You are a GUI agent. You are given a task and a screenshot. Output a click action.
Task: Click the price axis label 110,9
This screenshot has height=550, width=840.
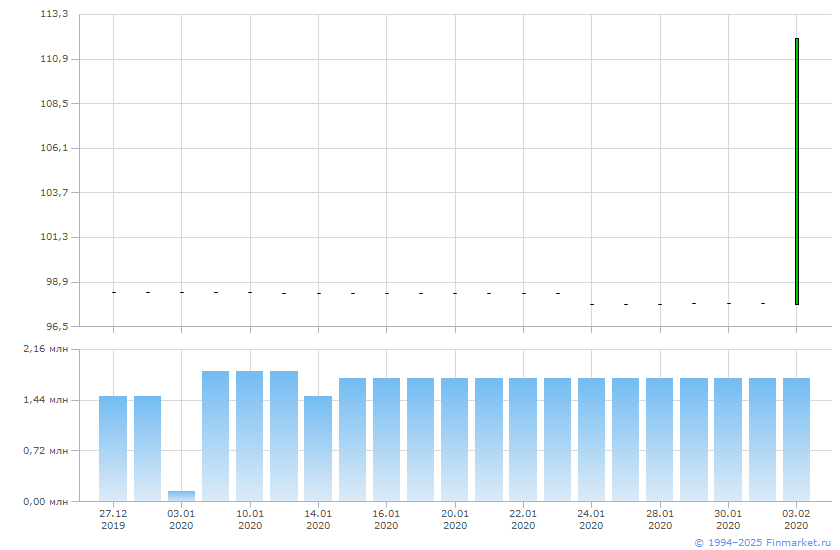click(54, 58)
